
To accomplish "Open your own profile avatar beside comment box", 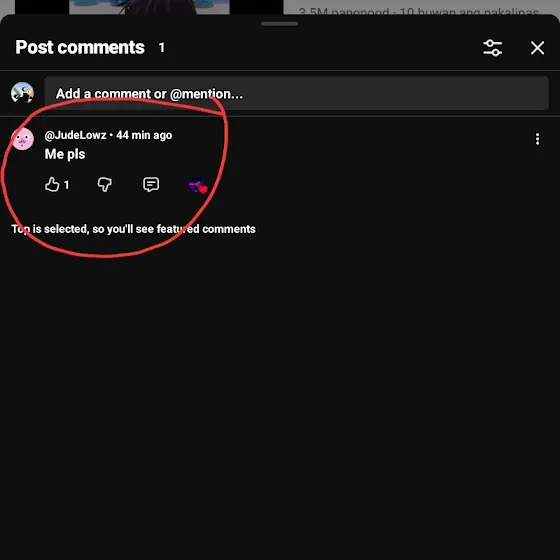I will 22,93.
